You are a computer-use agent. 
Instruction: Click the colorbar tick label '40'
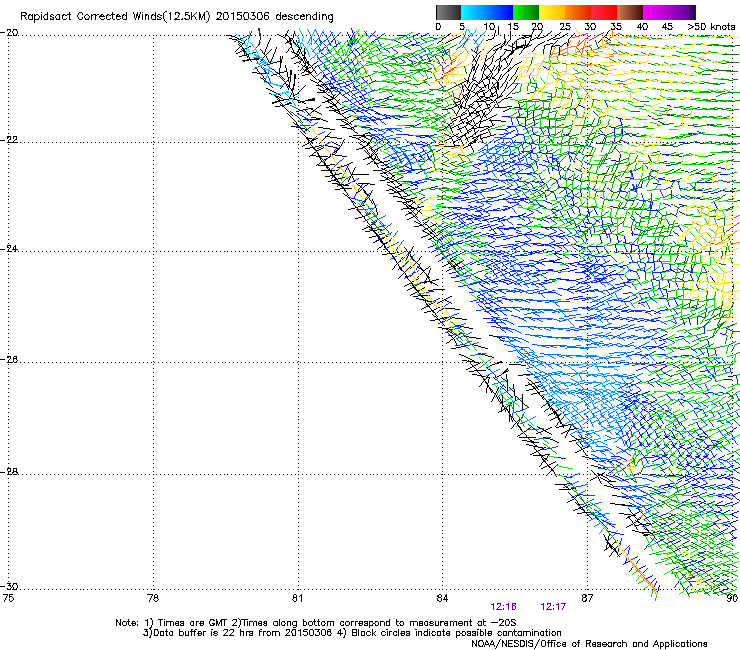coord(642,27)
